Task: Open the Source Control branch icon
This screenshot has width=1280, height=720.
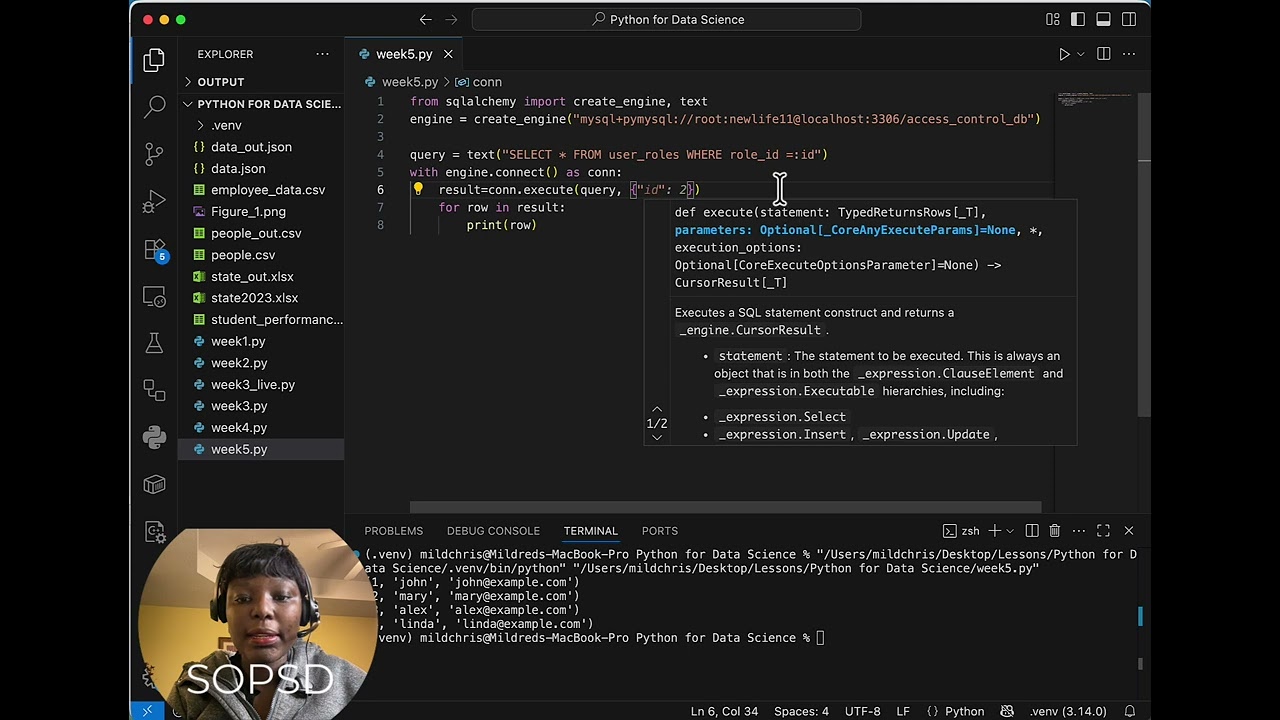Action: pos(154,153)
